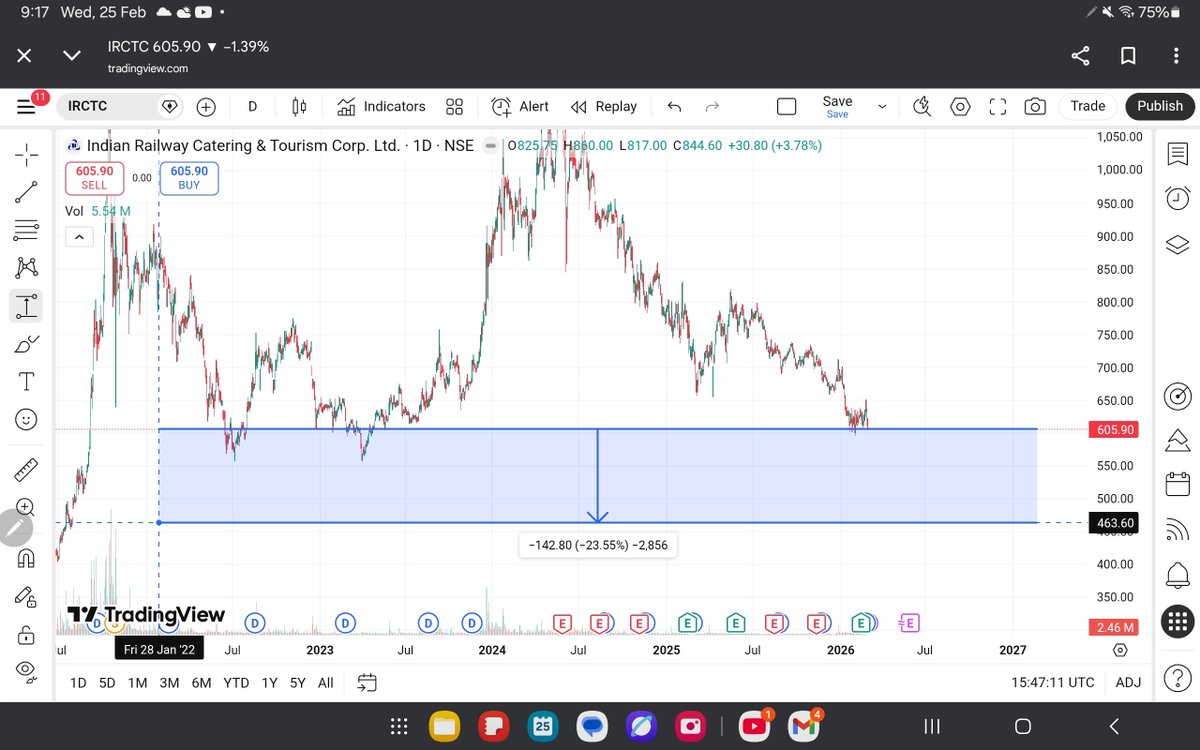This screenshot has width=1200, height=750.
Task: Share the page via share icon
Action: (x=1081, y=56)
